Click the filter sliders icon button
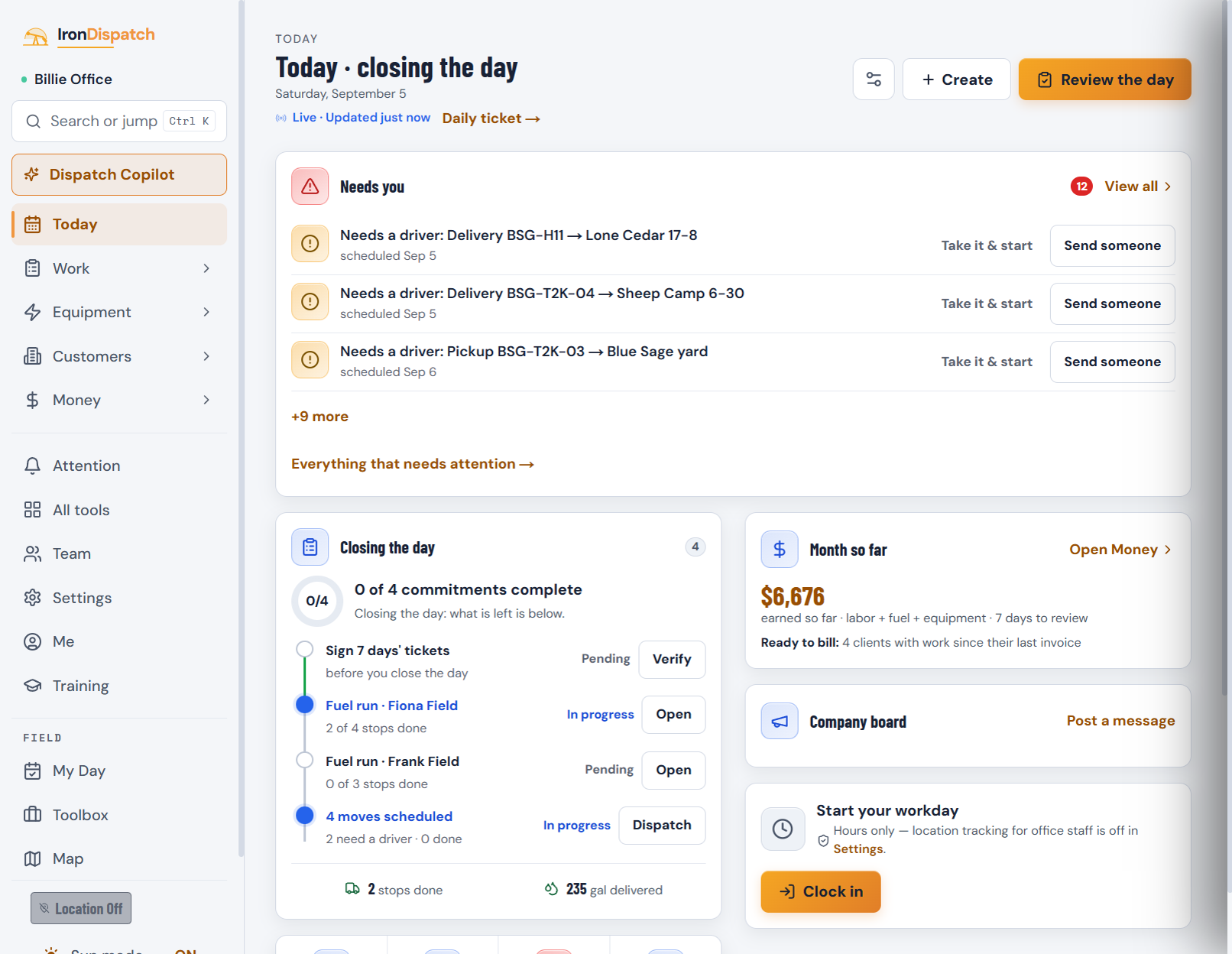The width and height of the screenshot is (1232, 954). point(874,79)
